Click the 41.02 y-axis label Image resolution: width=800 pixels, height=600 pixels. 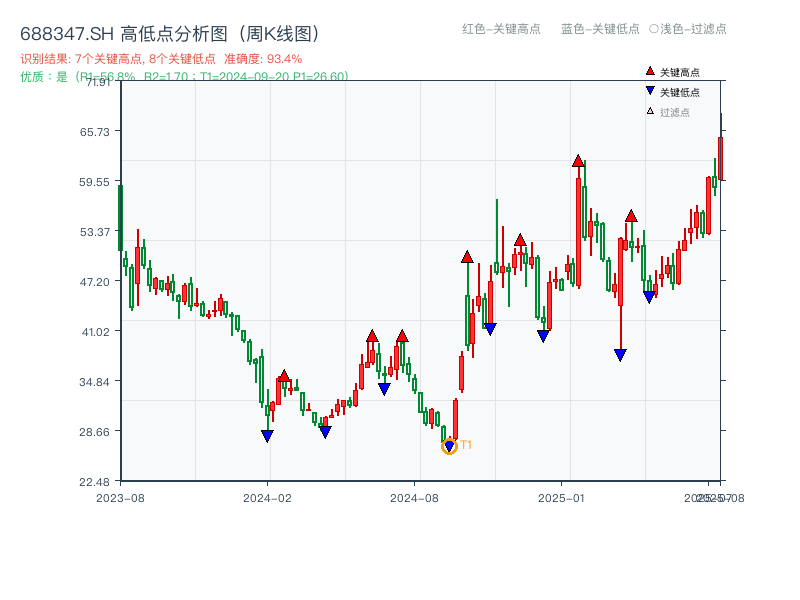[x=95, y=332]
